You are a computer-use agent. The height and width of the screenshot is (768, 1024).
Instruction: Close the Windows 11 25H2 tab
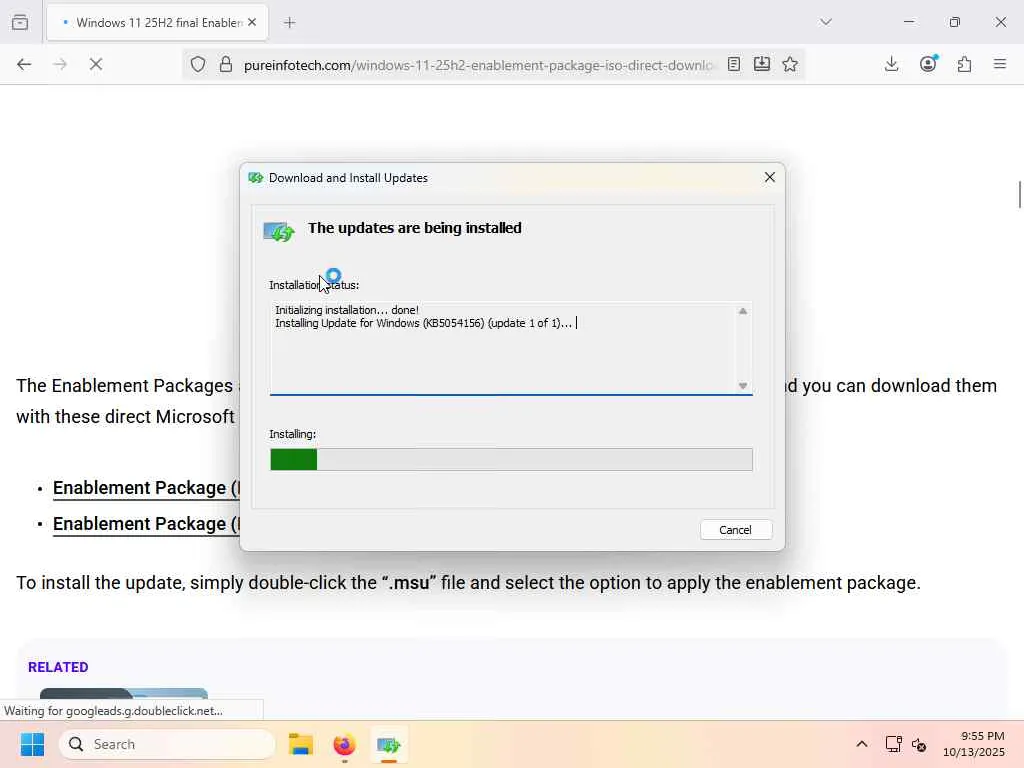click(252, 22)
